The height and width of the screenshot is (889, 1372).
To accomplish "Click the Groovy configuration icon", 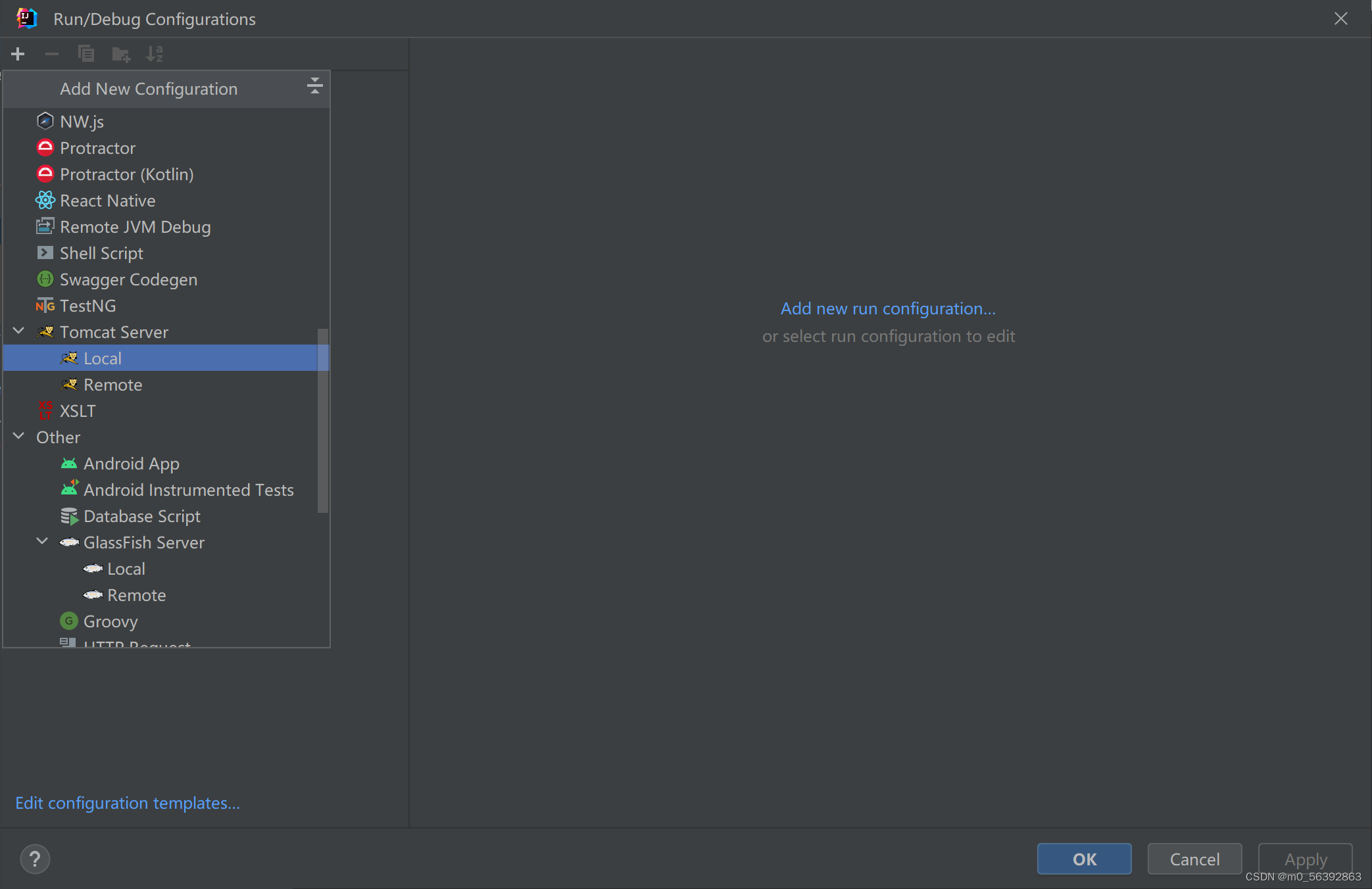I will point(69,621).
